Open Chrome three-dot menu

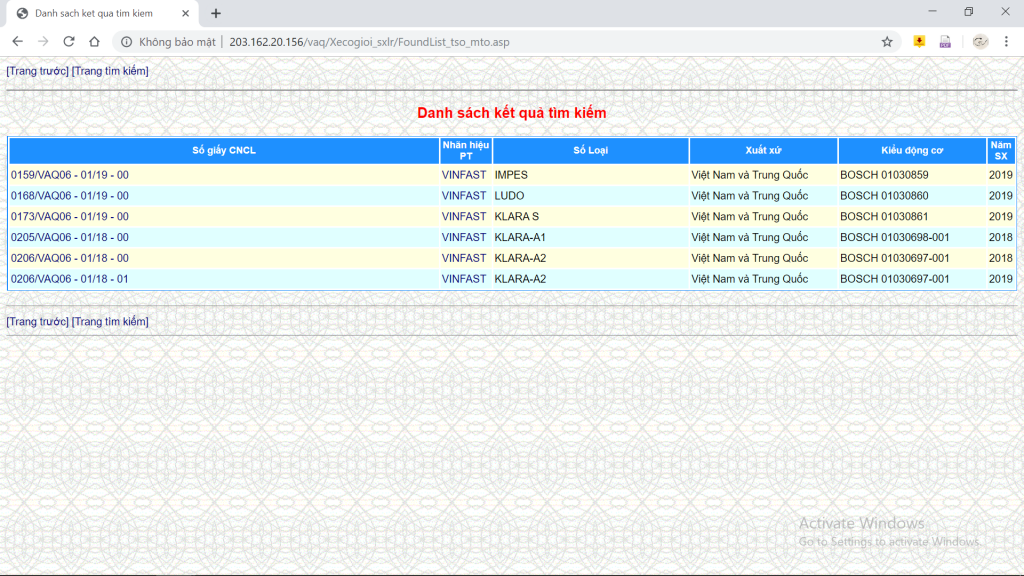[x=1006, y=42]
